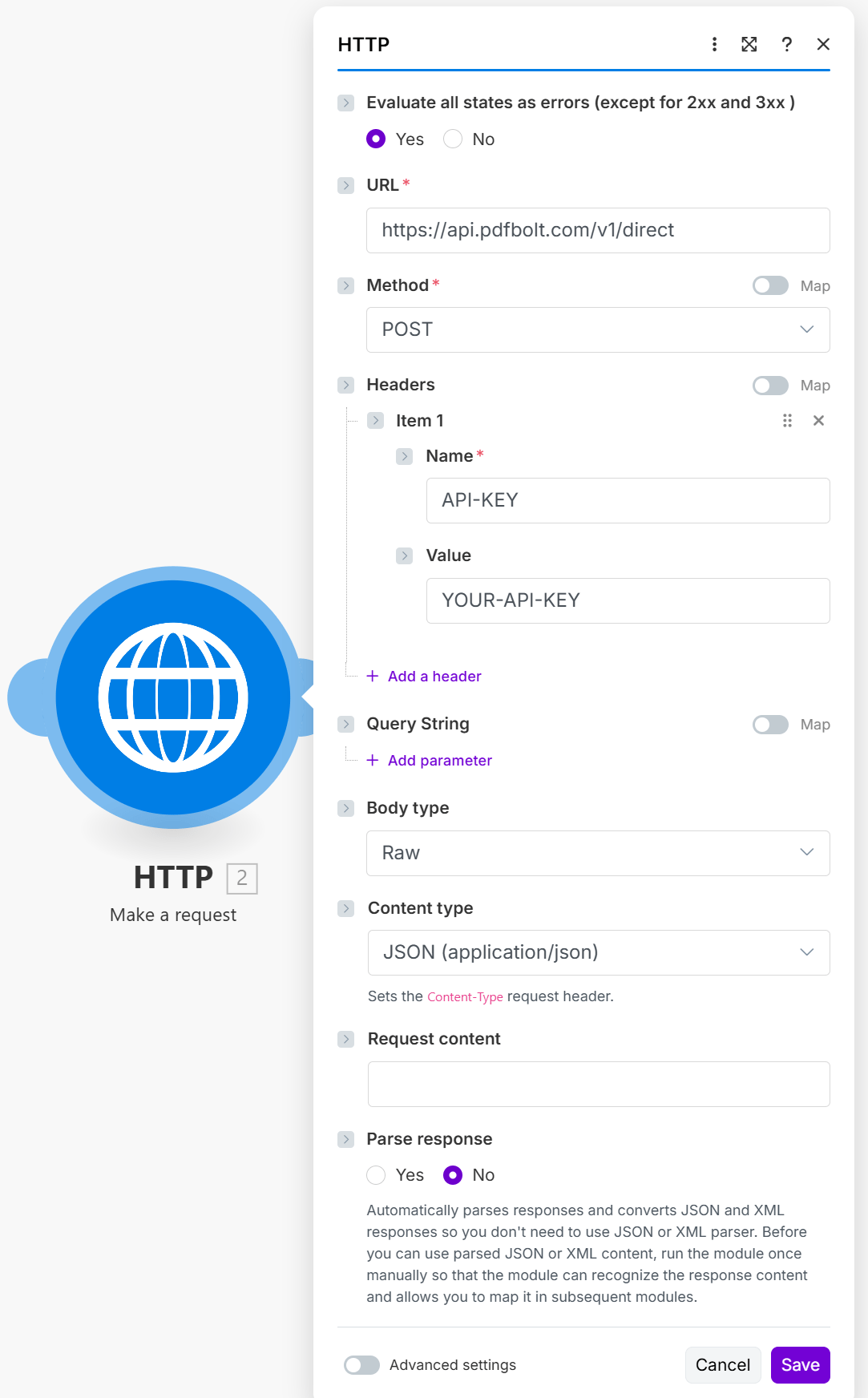This screenshot has height=1398, width=868.
Task: Enable the Advanced settings toggle
Action: click(361, 1365)
